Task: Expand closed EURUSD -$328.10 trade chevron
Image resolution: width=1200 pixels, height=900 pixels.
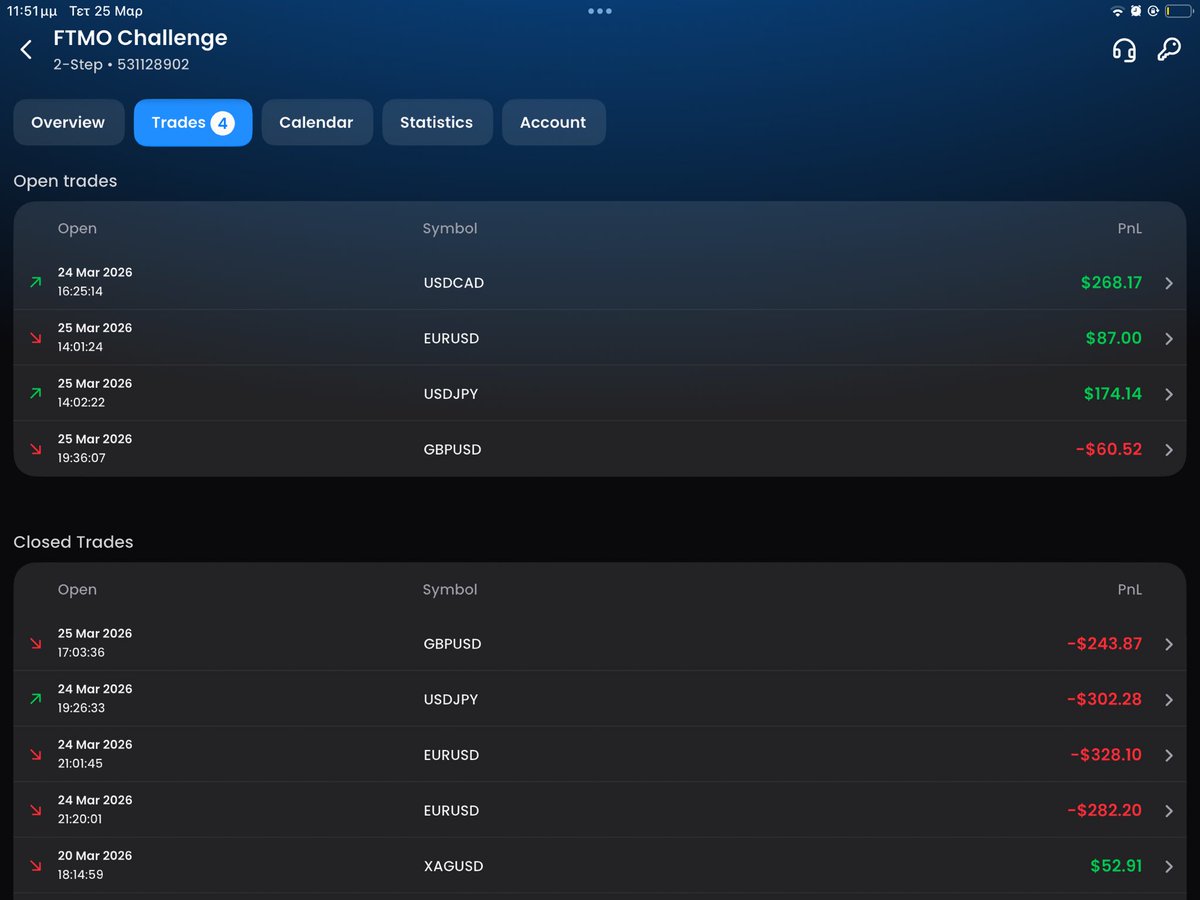Action: 1169,755
